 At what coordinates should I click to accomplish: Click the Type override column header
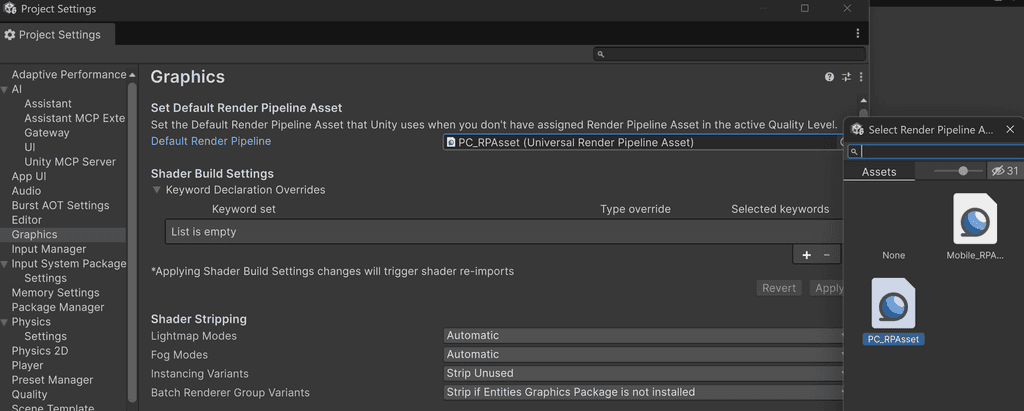635,209
